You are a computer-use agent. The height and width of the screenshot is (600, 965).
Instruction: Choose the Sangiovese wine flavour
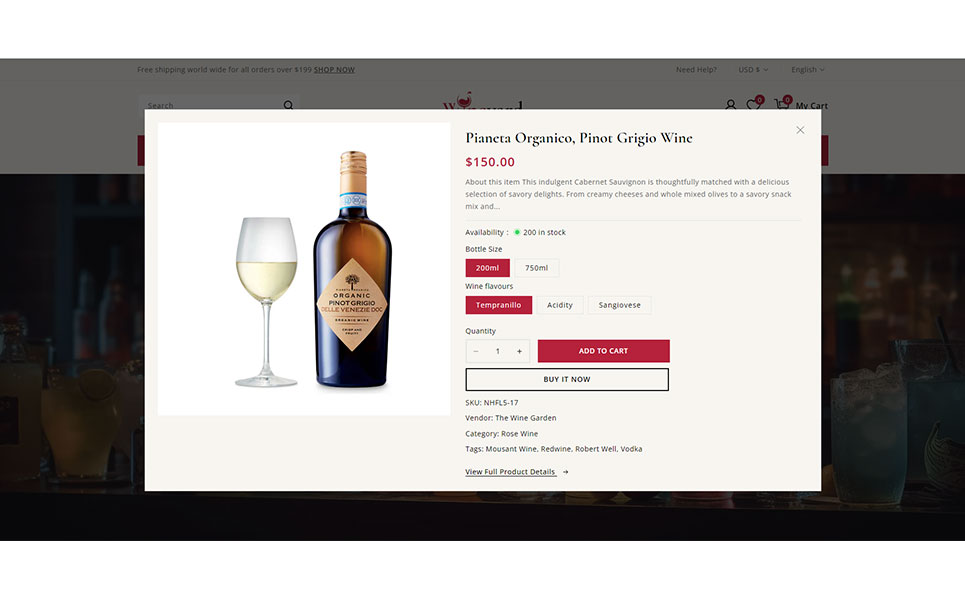coord(620,305)
